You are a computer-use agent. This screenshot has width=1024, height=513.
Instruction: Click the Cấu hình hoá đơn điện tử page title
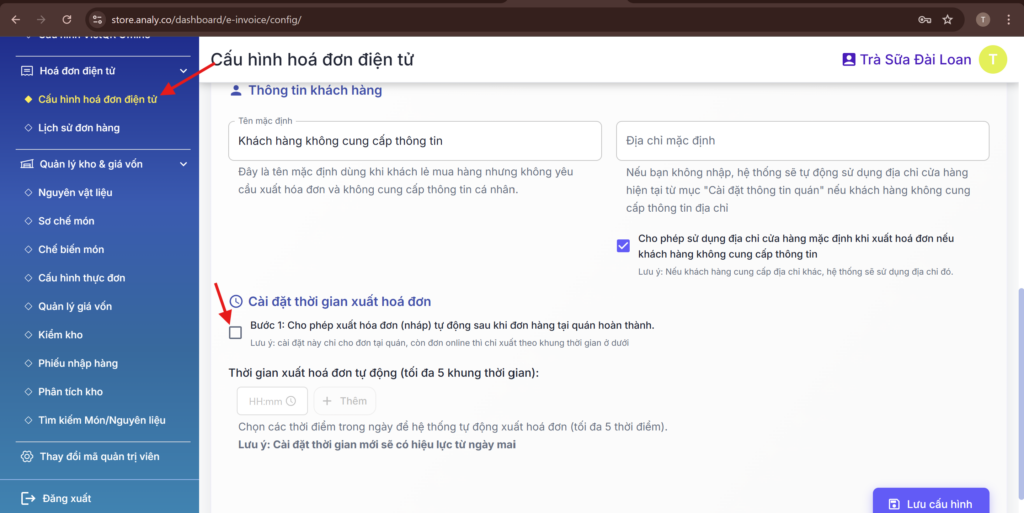312,60
